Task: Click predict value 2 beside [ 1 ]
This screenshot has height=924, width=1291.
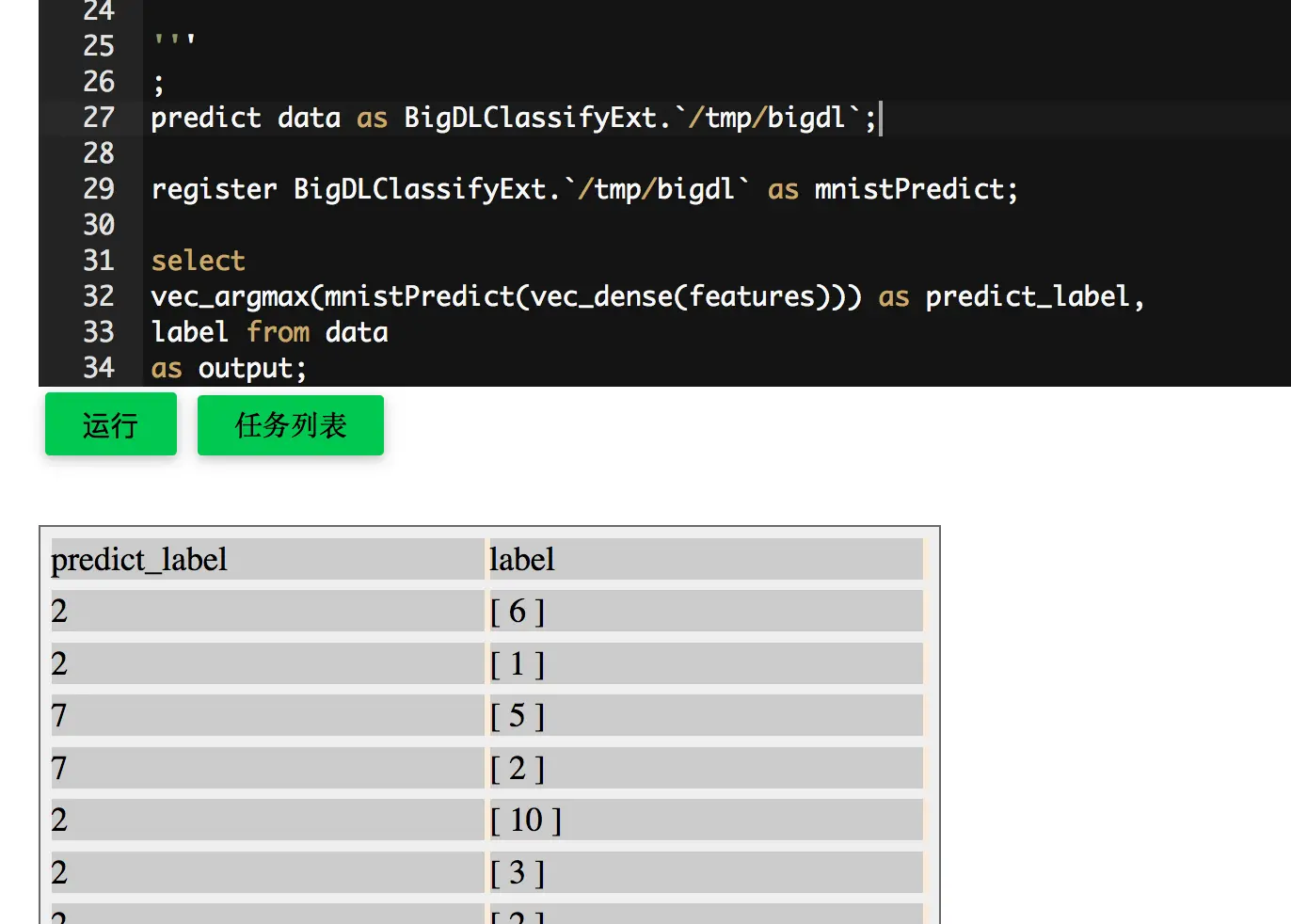Action: 267,663
